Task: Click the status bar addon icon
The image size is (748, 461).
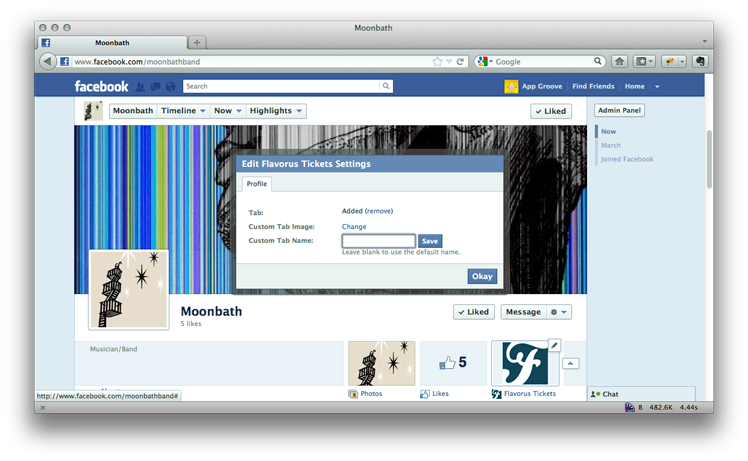Action: click(x=630, y=407)
